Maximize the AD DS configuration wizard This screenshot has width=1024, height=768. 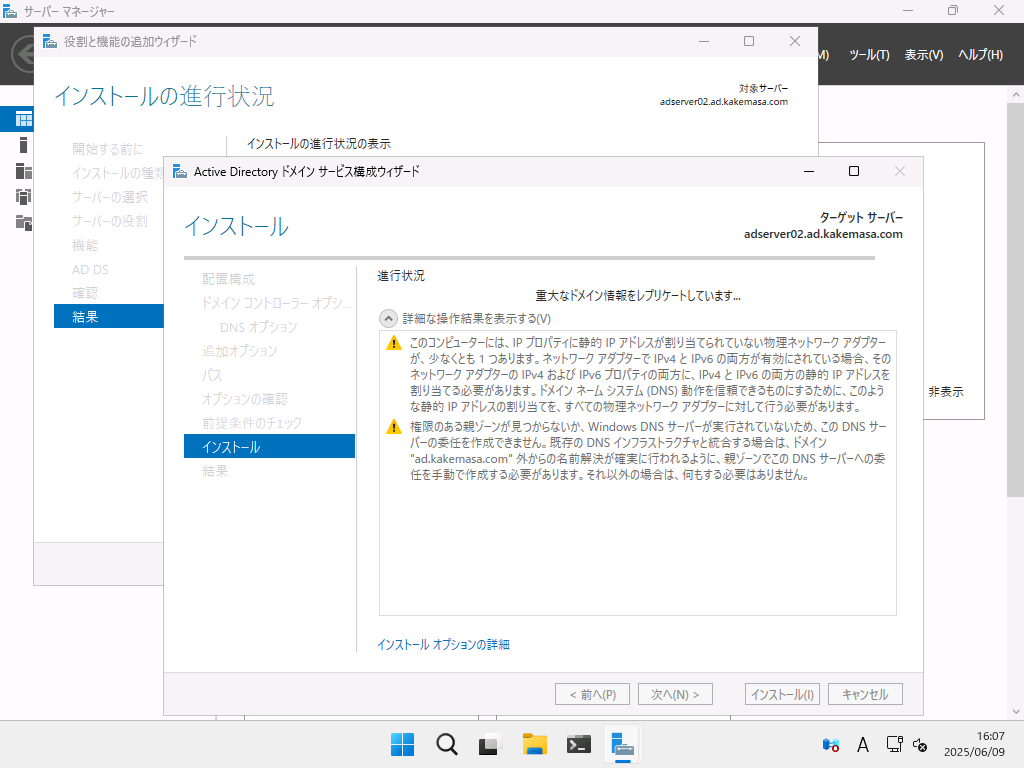[854, 171]
